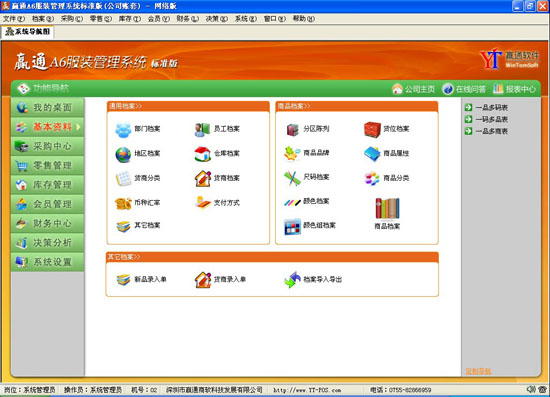This screenshot has width=550, height=397.
Task: Open 档案导入导出 arrows icon
Action: coord(292,280)
